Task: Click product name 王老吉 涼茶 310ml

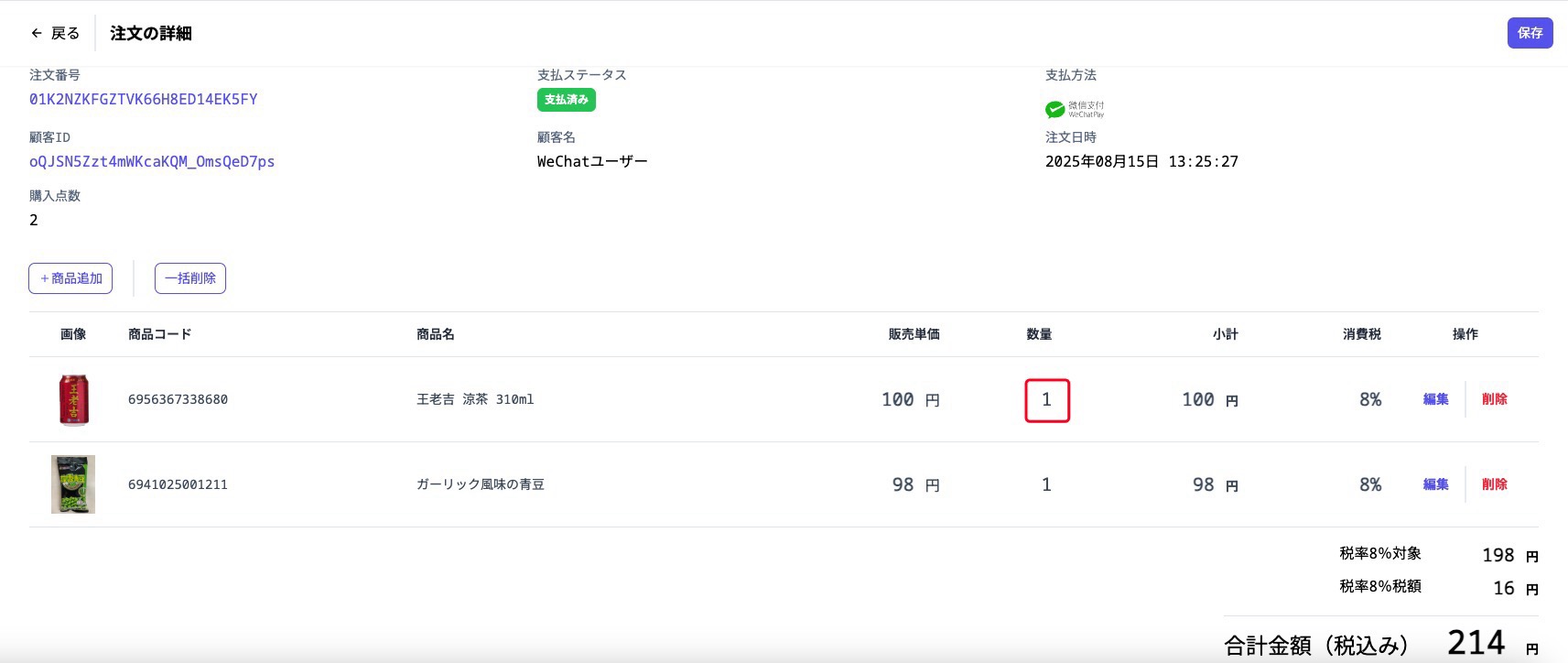Action: tap(475, 399)
